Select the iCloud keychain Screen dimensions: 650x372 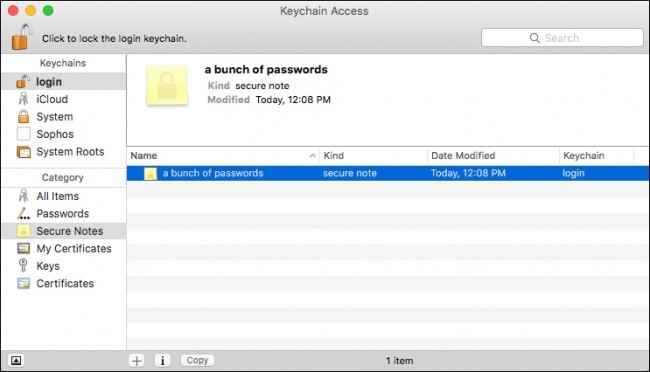(x=63, y=99)
